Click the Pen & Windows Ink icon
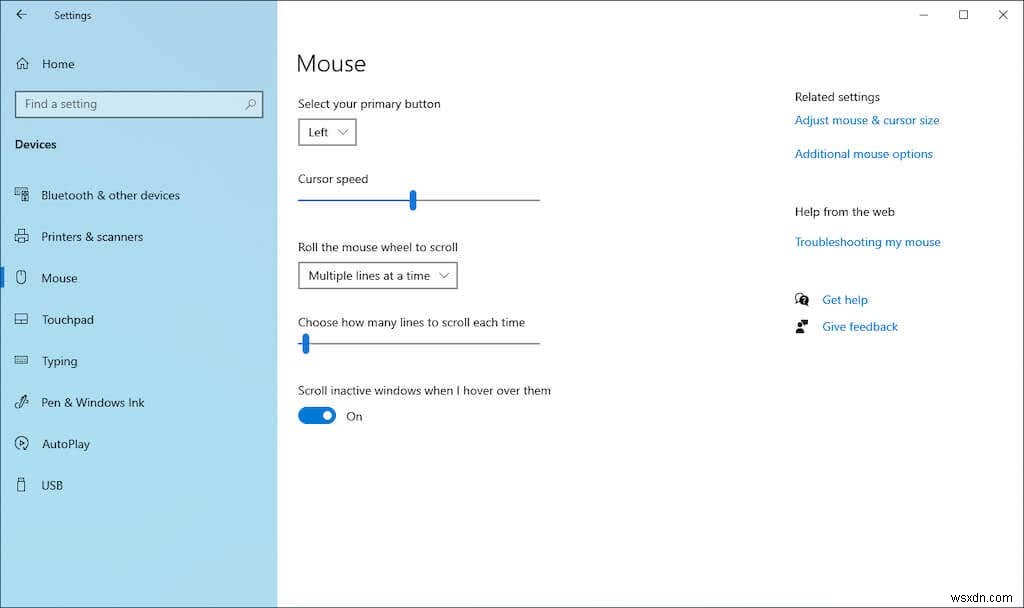The width and height of the screenshot is (1024, 608). (22, 402)
